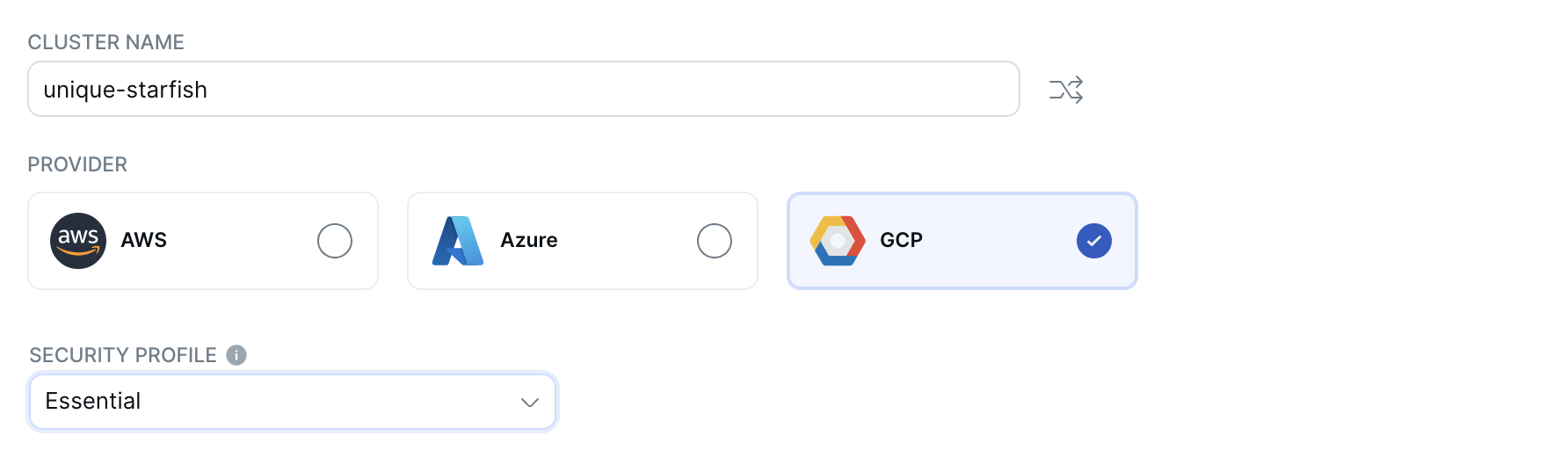Image resolution: width=1568 pixels, height=465 pixels.
Task: Click the randomize cluster name shuffle icon
Action: pyautogui.click(x=1066, y=90)
